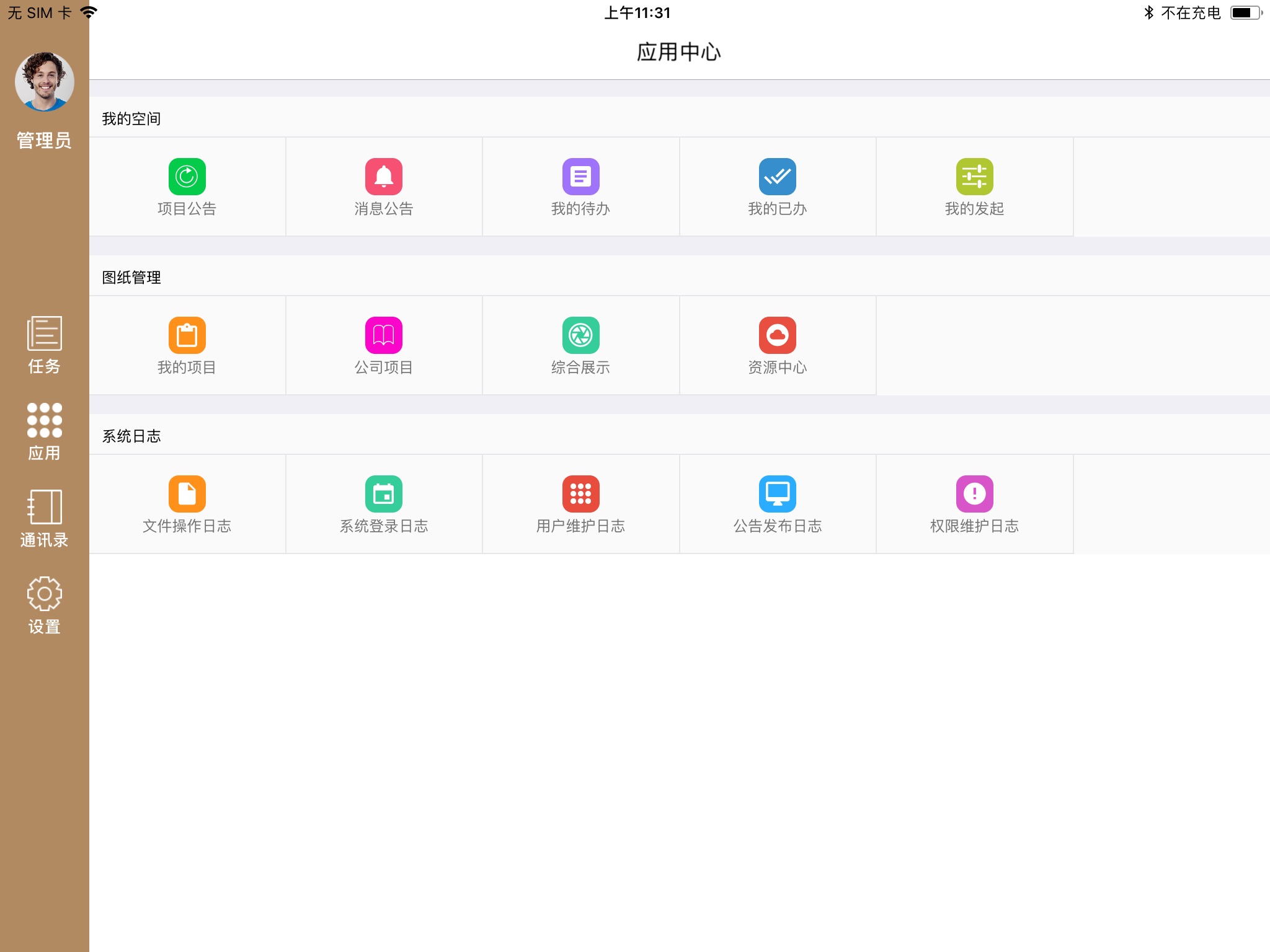
Task: Open the 公告发布日志 monitor icon
Action: pos(778,494)
